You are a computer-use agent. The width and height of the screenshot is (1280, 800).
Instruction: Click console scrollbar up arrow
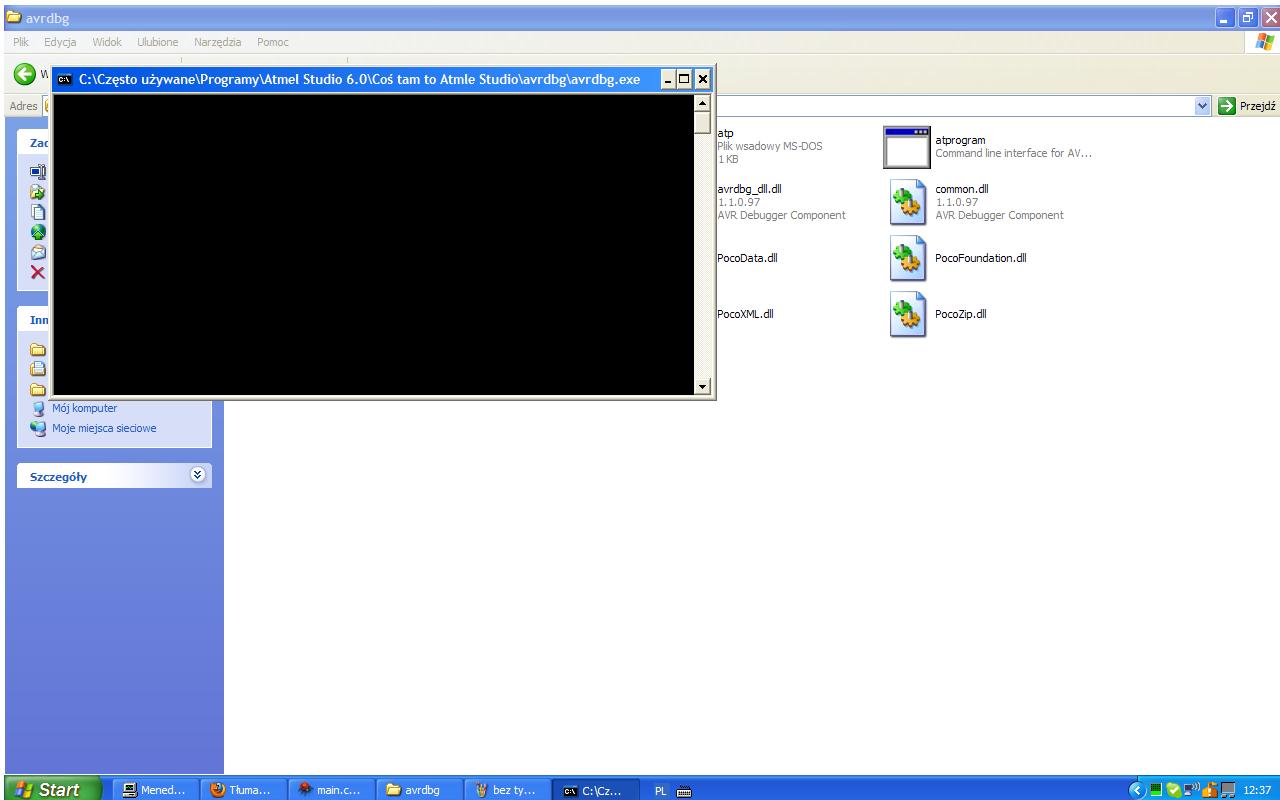tap(701, 102)
